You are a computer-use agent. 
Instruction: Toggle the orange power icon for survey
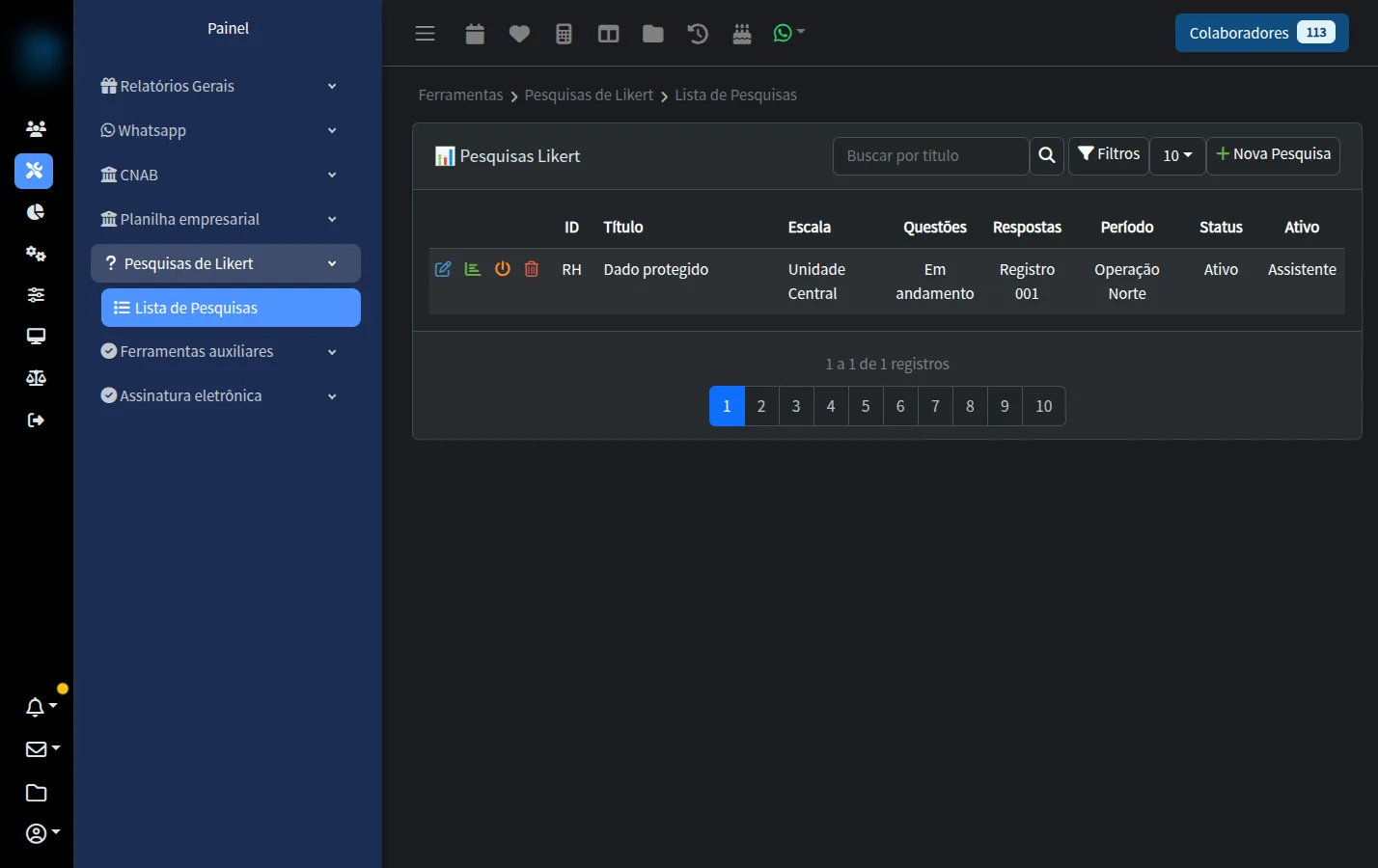tap(503, 269)
